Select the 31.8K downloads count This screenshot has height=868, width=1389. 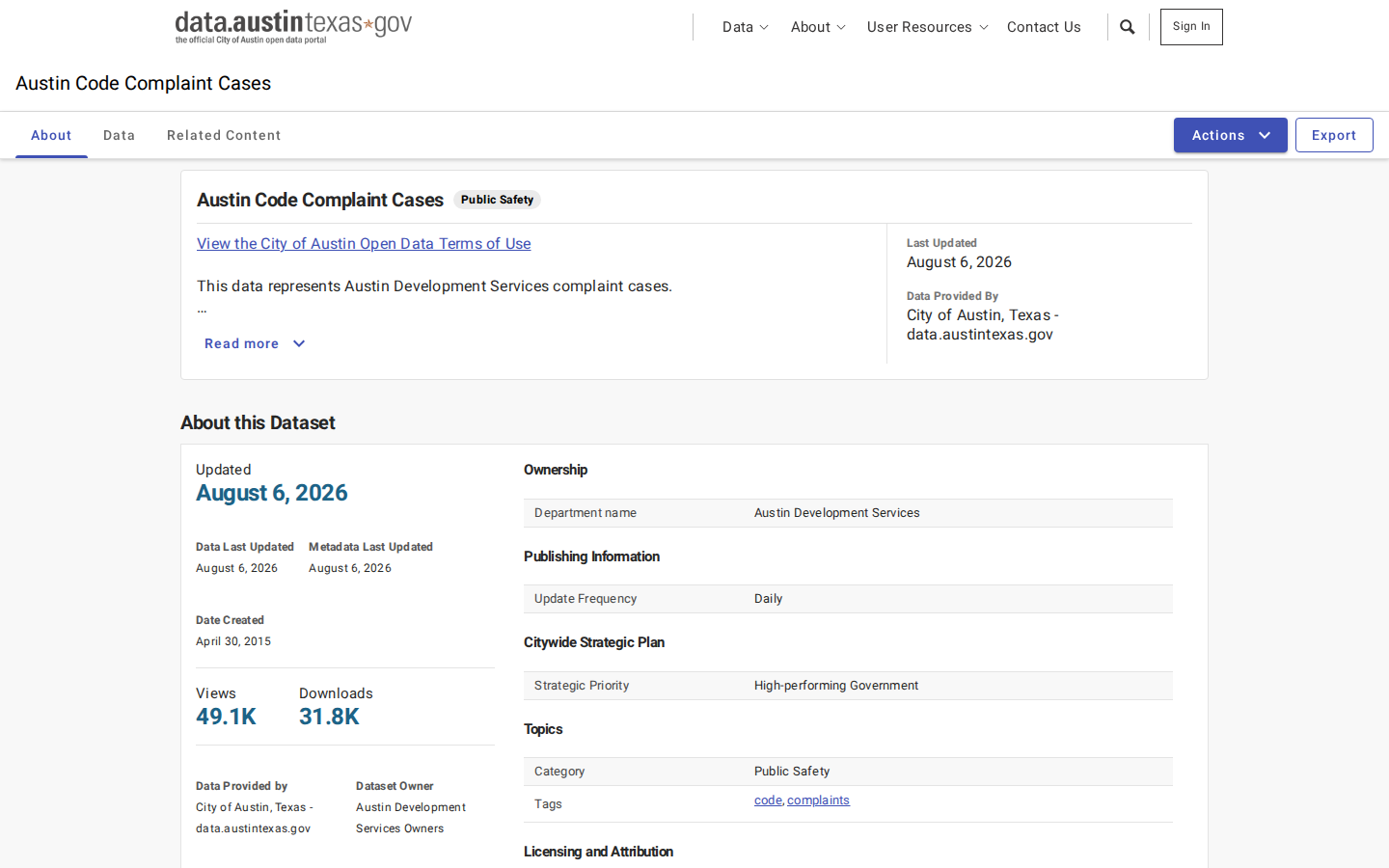point(329,717)
